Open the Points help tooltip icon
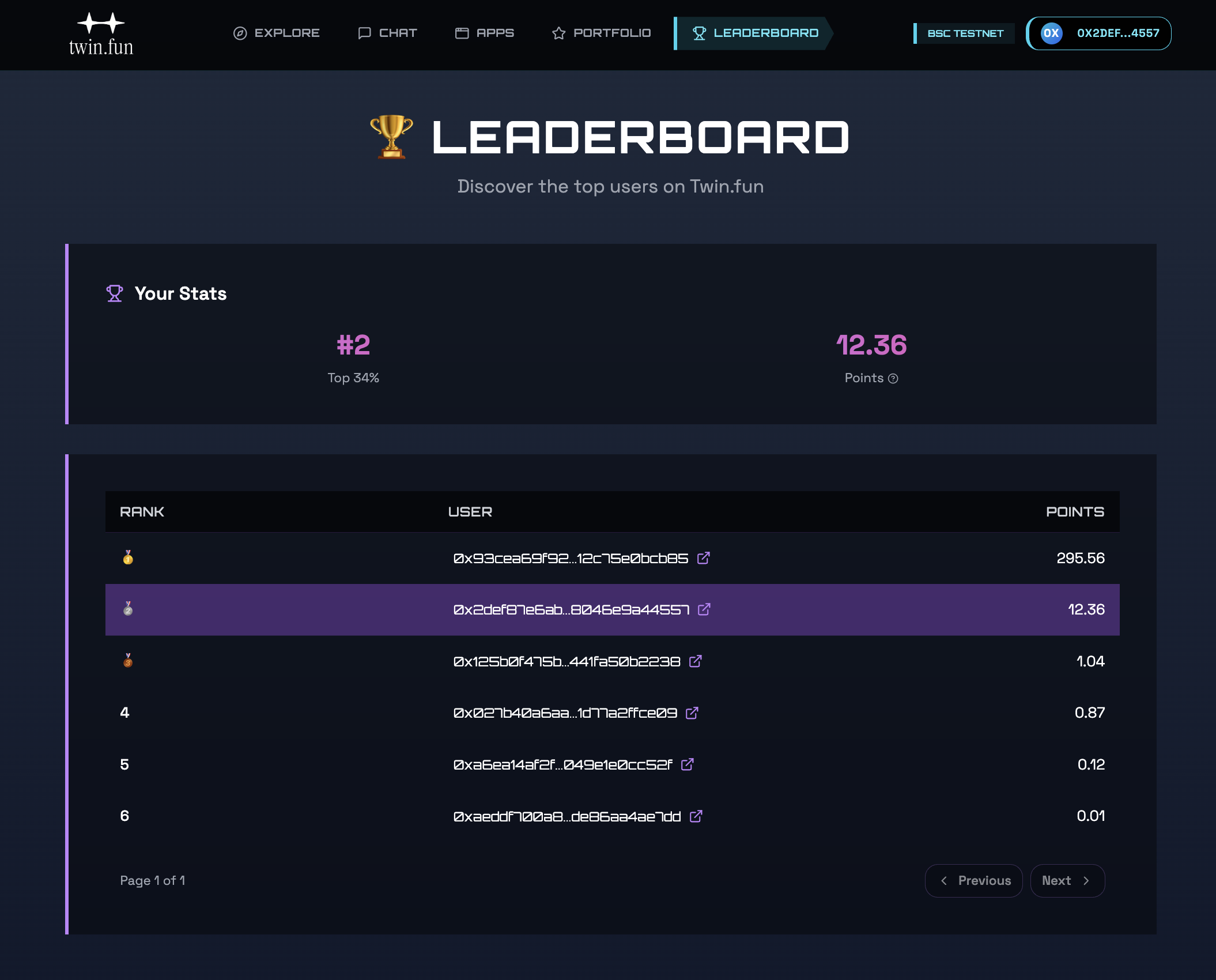Image resolution: width=1216 pixels, height=980 pixels. 893,378
